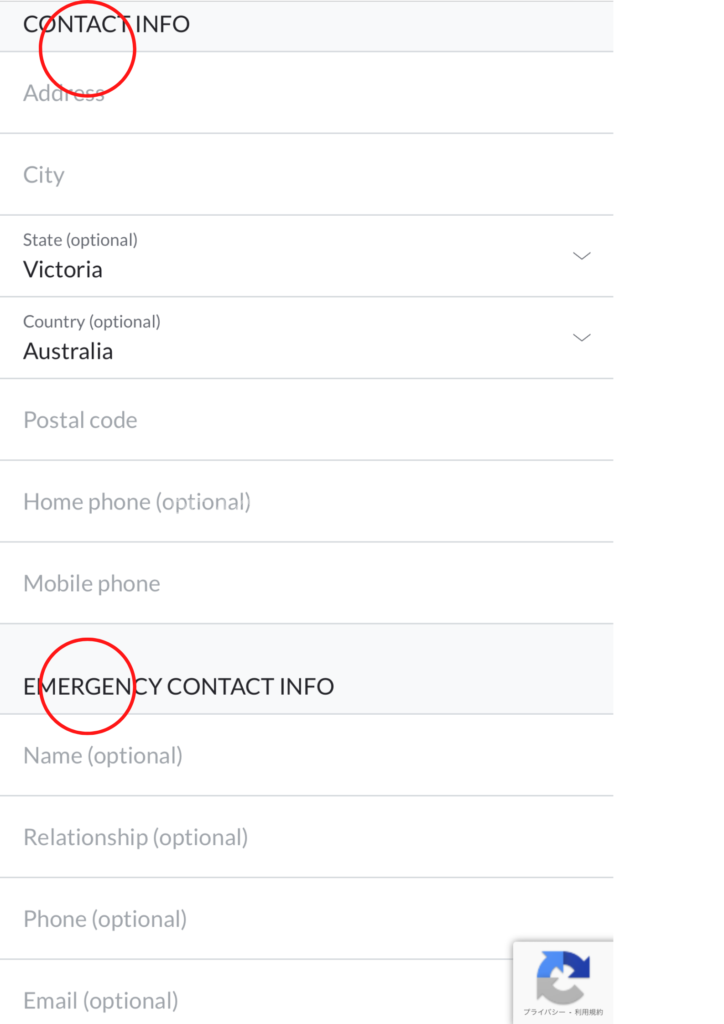Click the Relationship (optional) field
Image resolution: width=724 pixels, height=1024 pixels.
[x=300, y=838]
